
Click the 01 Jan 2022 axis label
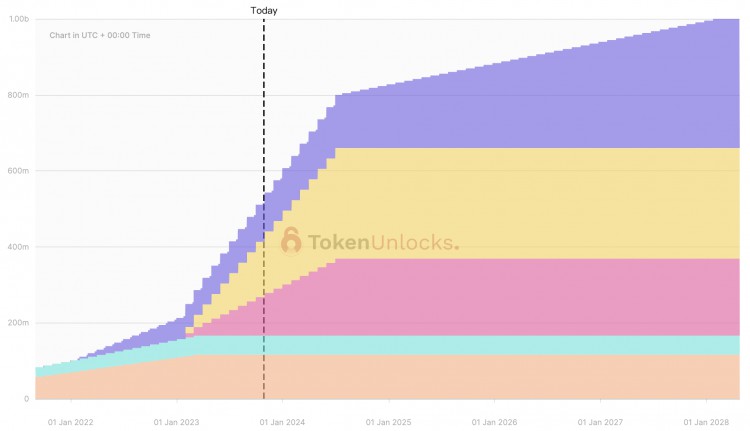[x=70, y=422]
